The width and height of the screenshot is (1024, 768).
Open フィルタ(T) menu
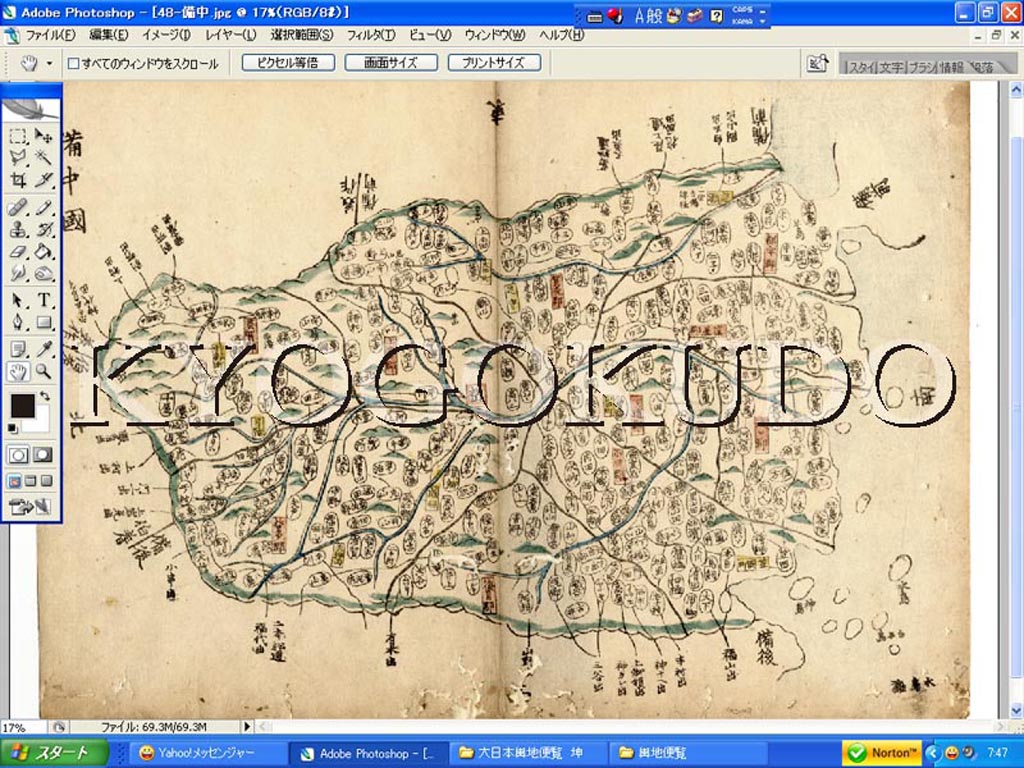pos(371,35)
